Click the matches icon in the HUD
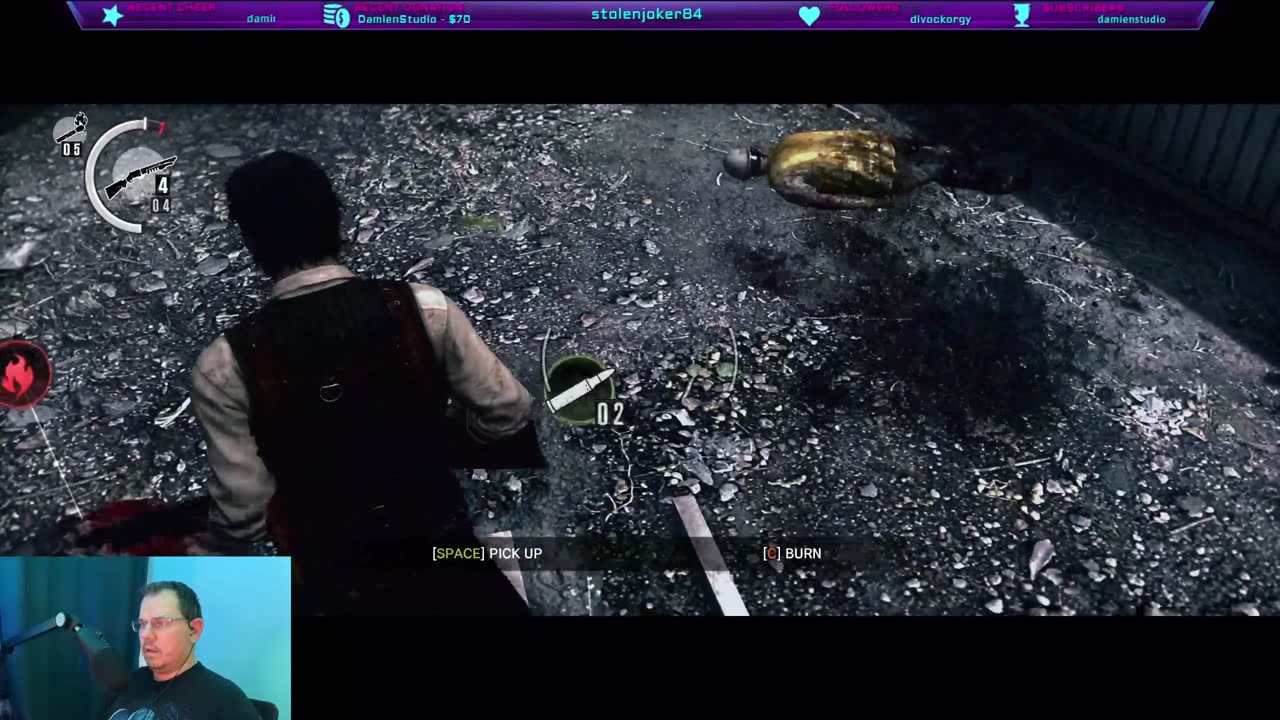 click(x=70, y=127)
